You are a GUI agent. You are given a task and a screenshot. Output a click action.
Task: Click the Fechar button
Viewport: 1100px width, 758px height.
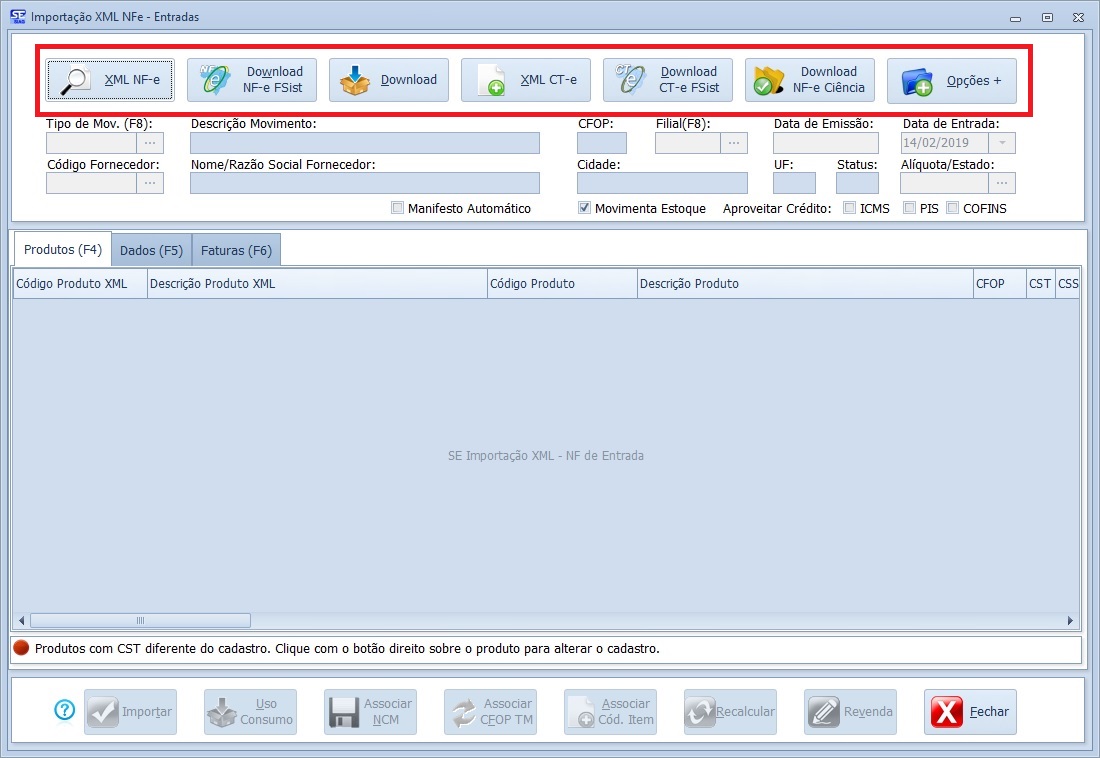click(x=970, y=712)
